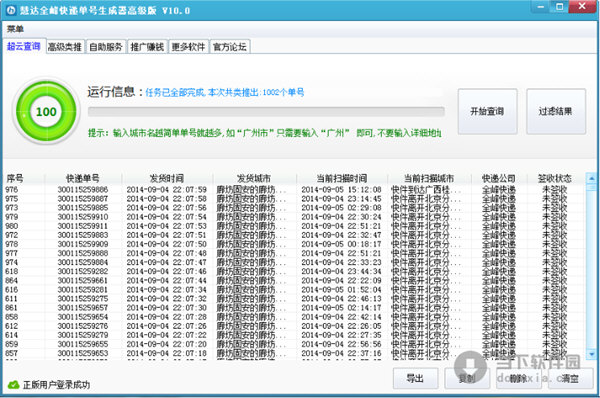Click the table scrollbar down arrow
This screenshot has height=398, width=600.
click(591, 354)
